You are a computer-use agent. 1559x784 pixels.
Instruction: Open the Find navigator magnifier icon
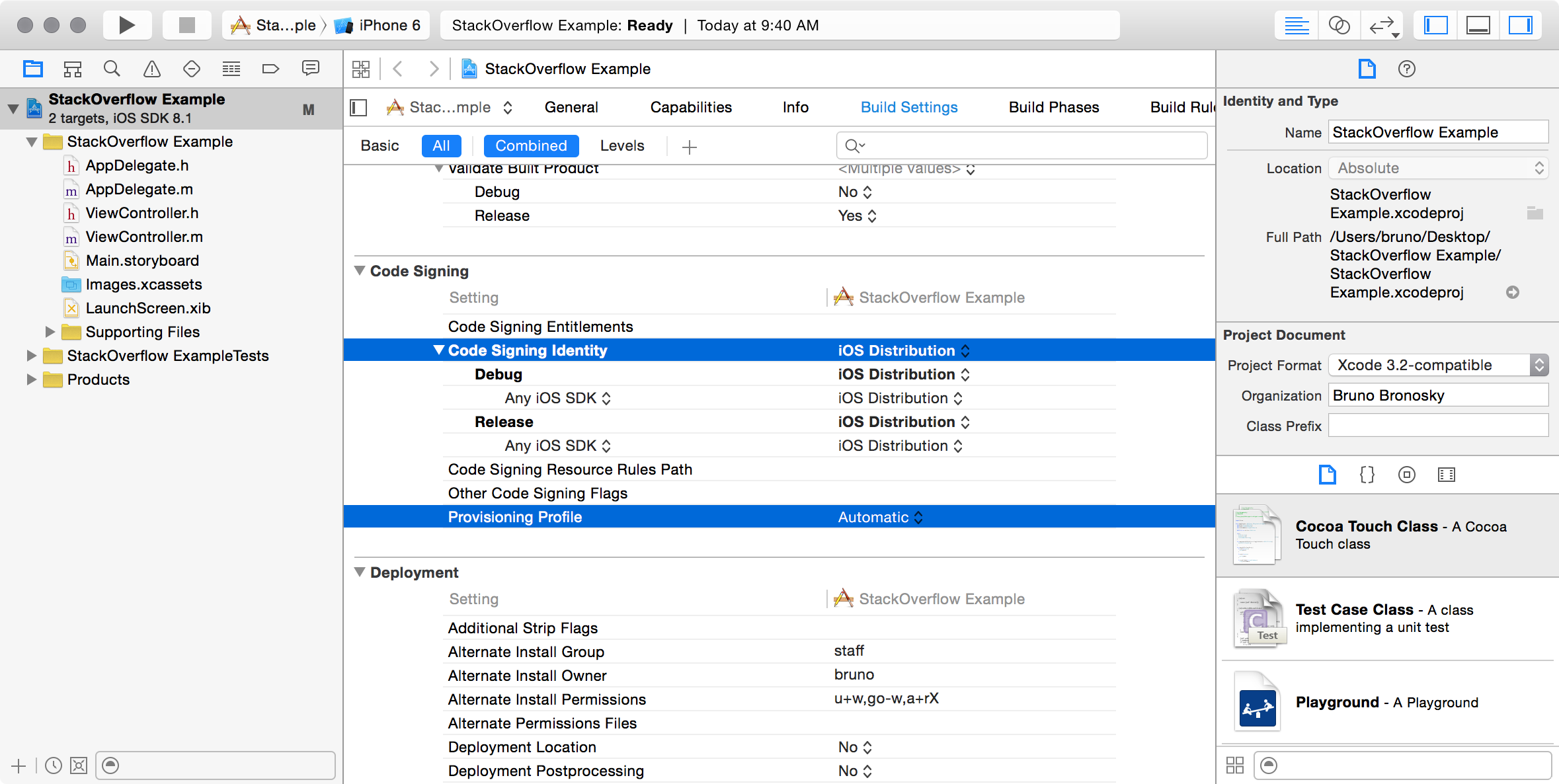(x=112, y=69)
